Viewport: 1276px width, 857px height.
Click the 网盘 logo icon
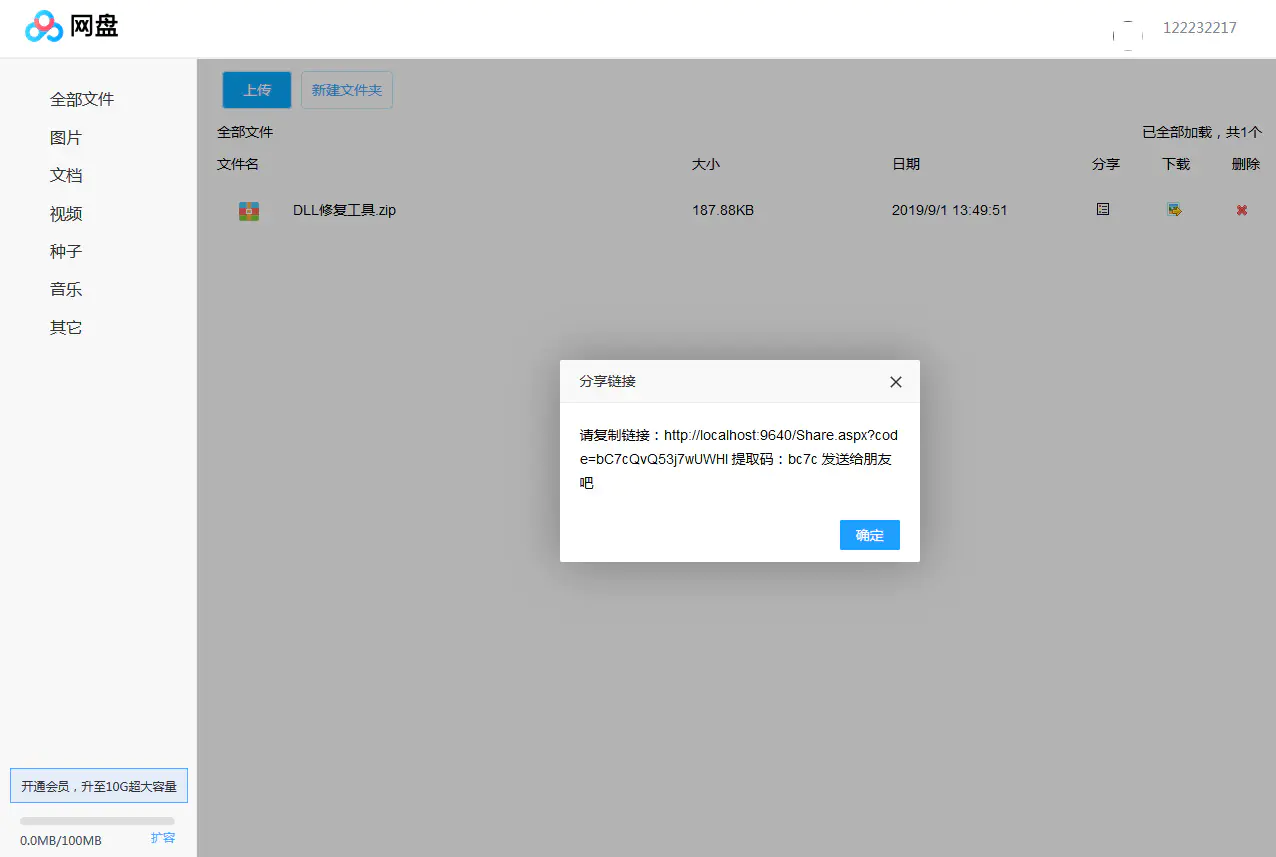42,27
